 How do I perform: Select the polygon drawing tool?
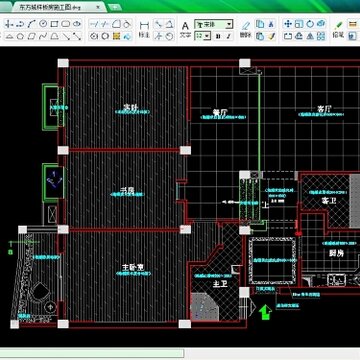point(20,36)
